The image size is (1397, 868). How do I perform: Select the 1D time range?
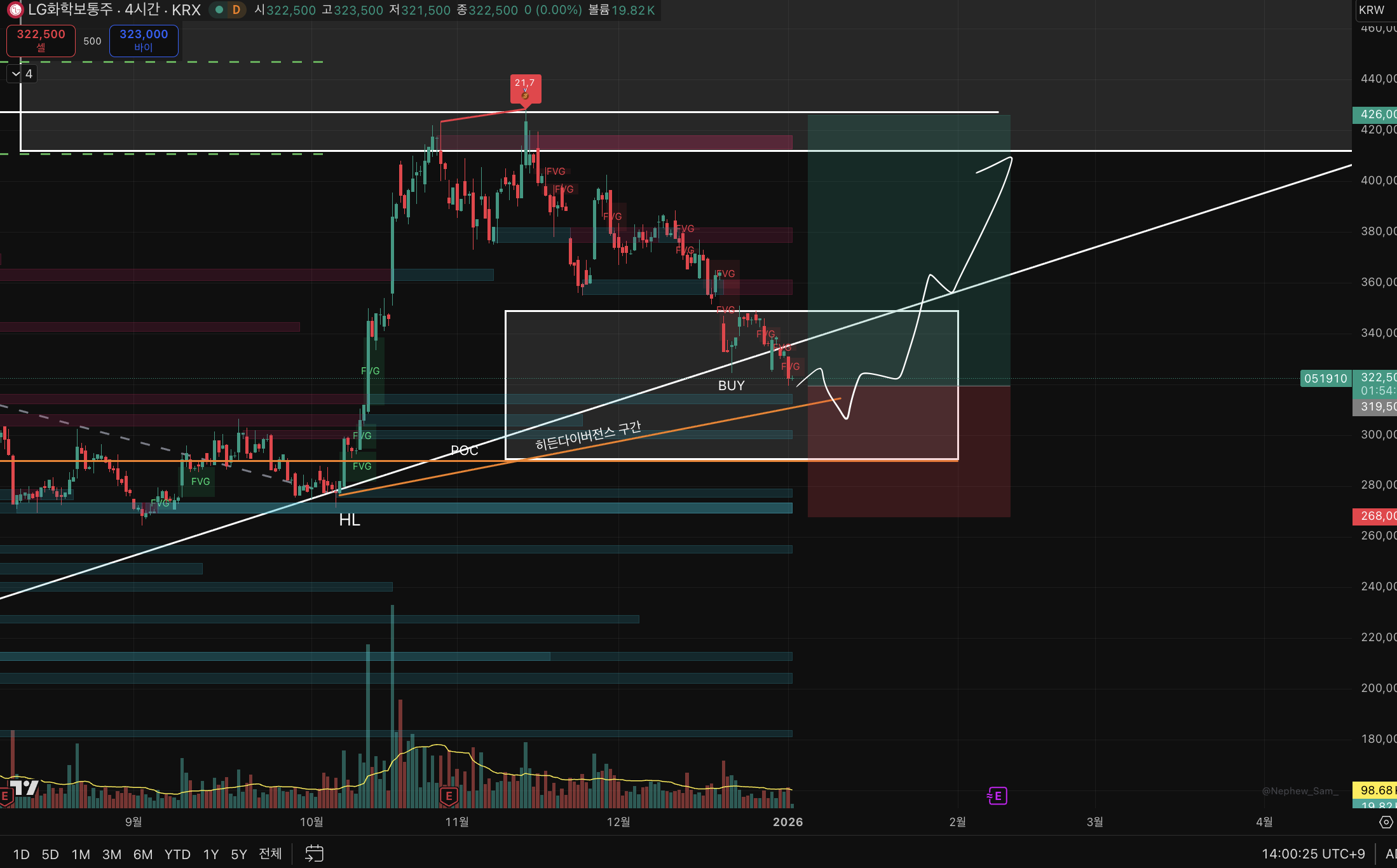click(x=22, y=854)
